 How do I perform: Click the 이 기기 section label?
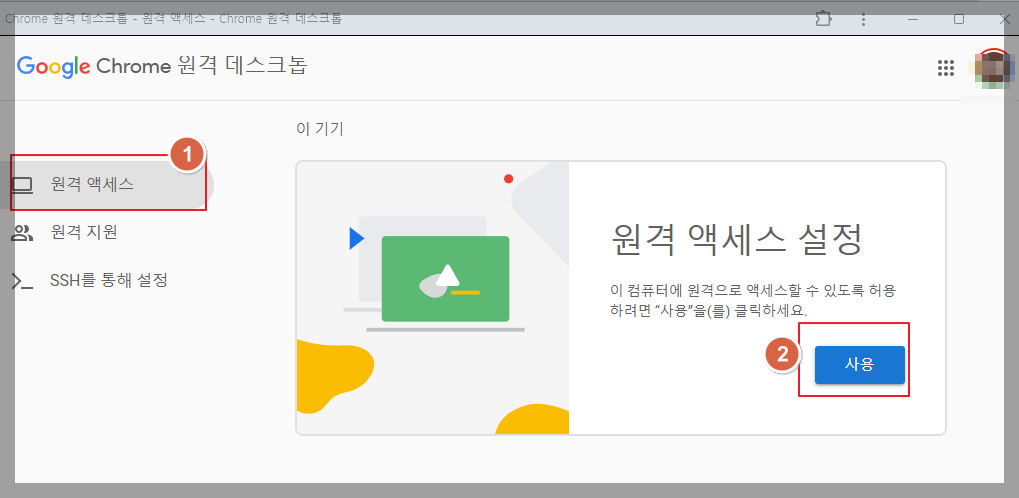coord(320,129)
